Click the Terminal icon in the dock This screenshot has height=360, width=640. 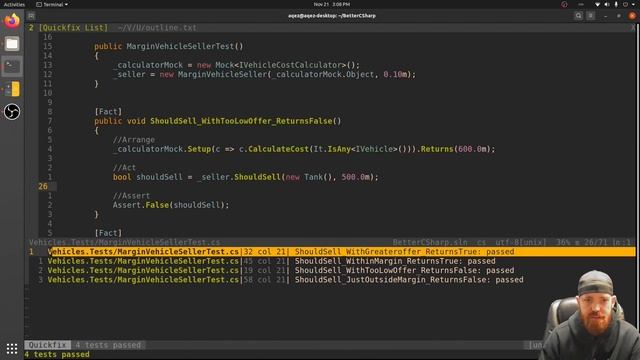(x=12, y=66)
